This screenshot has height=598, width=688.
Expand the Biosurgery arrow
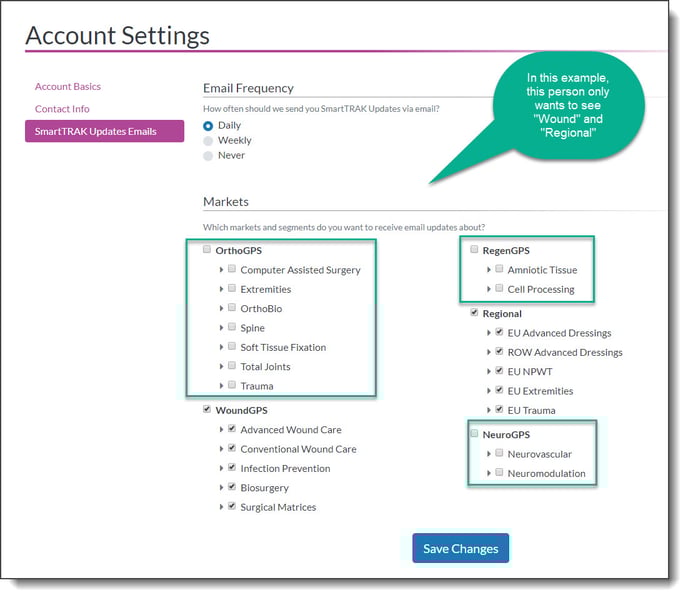[222, 487]
